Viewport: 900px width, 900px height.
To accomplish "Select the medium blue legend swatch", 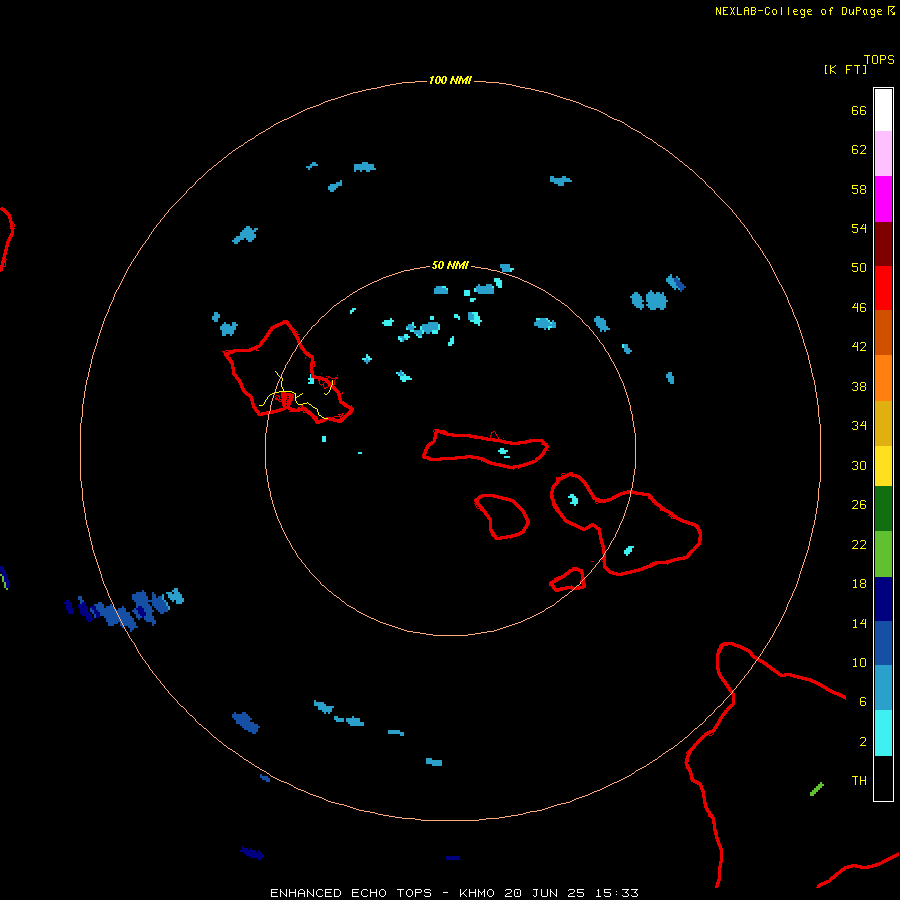I will tap(883, 643).
